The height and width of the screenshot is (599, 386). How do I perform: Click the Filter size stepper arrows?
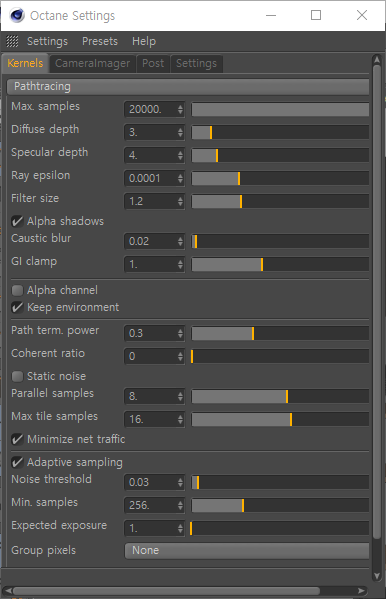[x=180, y=201]
